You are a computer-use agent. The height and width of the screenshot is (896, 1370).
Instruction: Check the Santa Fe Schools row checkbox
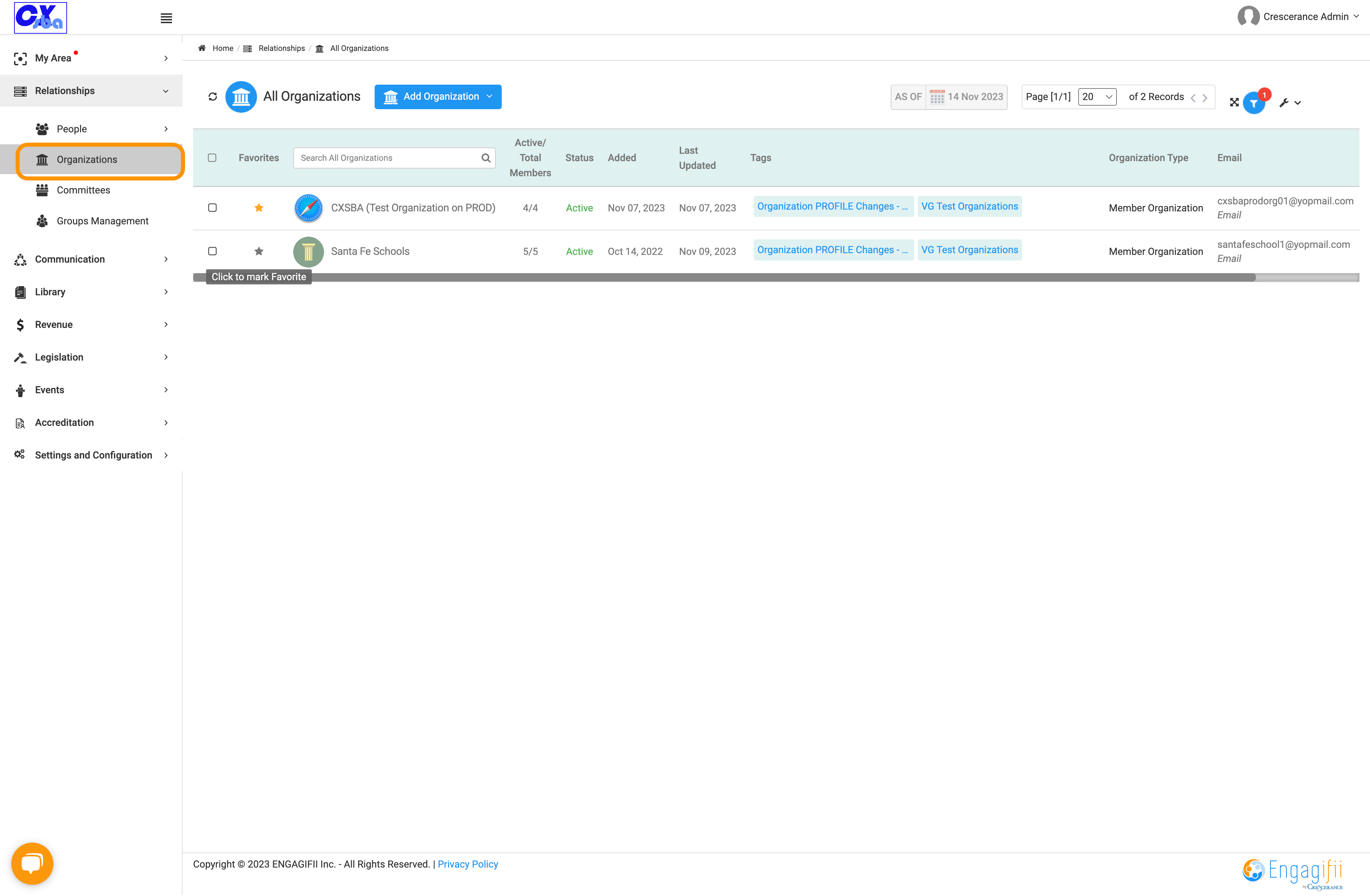tap(212, 251)
